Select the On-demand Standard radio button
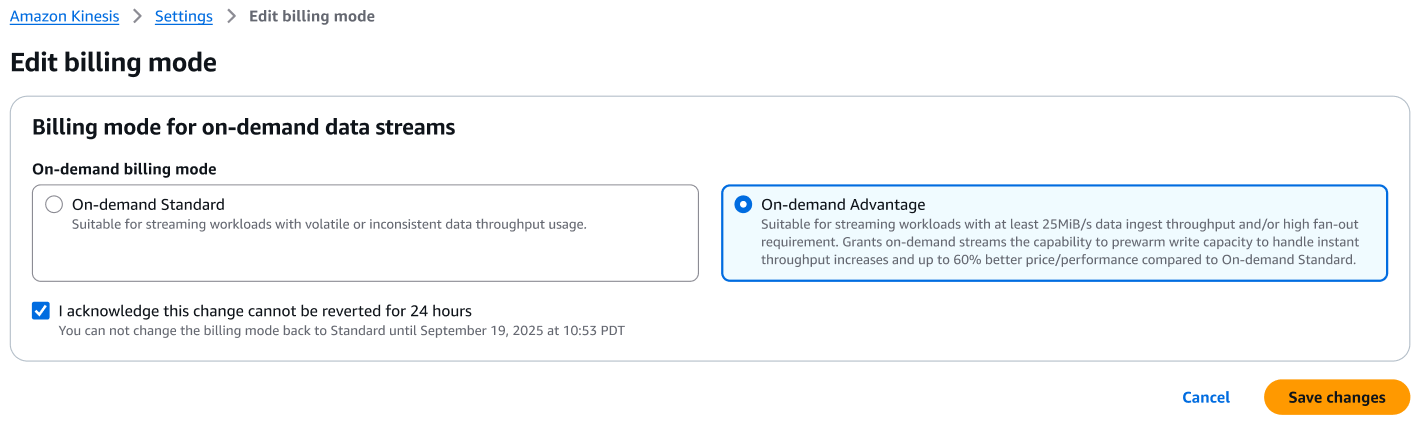Viewport: 1422px width, 429px height. (54, 204)
